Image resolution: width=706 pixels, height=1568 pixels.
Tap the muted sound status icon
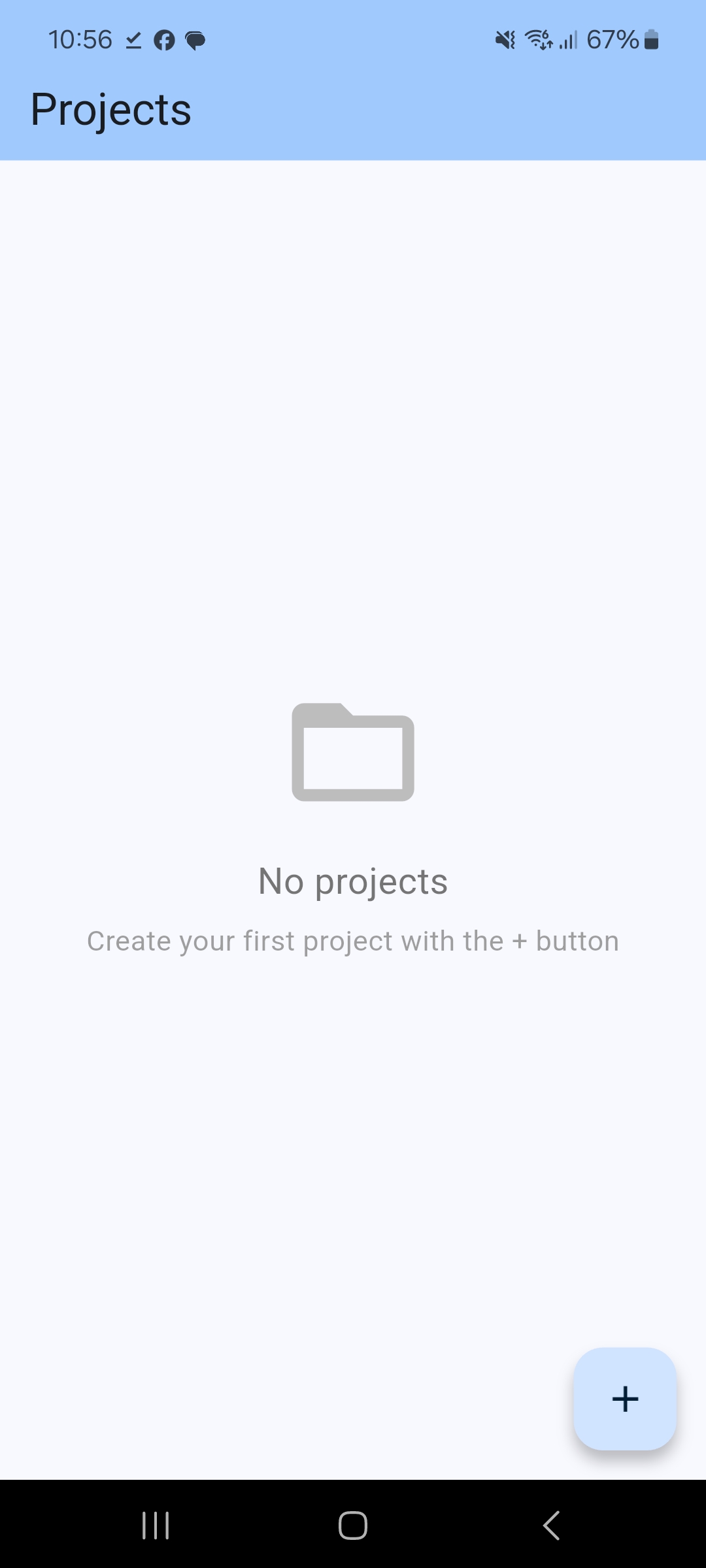505,41
